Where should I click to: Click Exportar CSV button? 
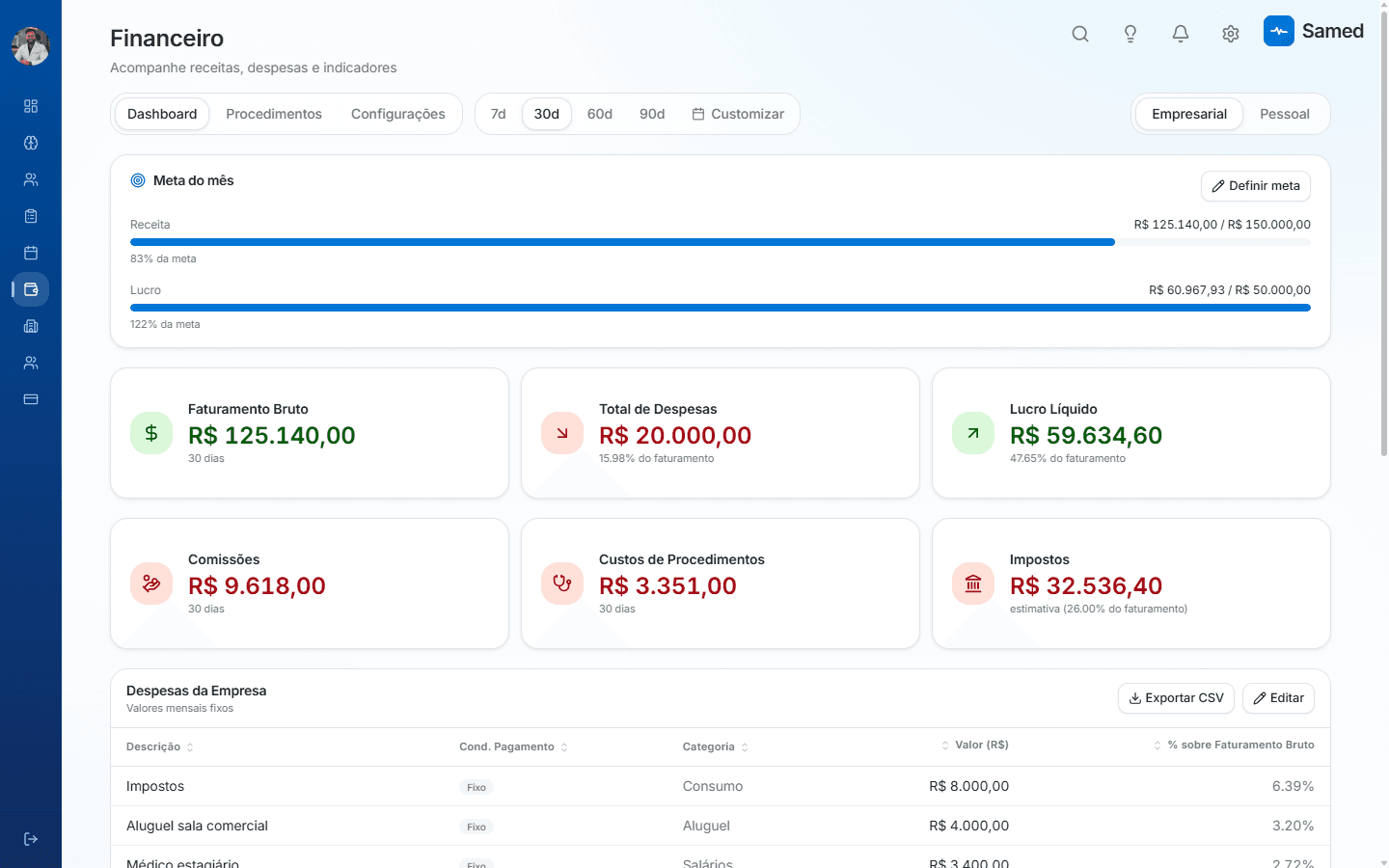pyautogui.click(x=1176, y=698)
